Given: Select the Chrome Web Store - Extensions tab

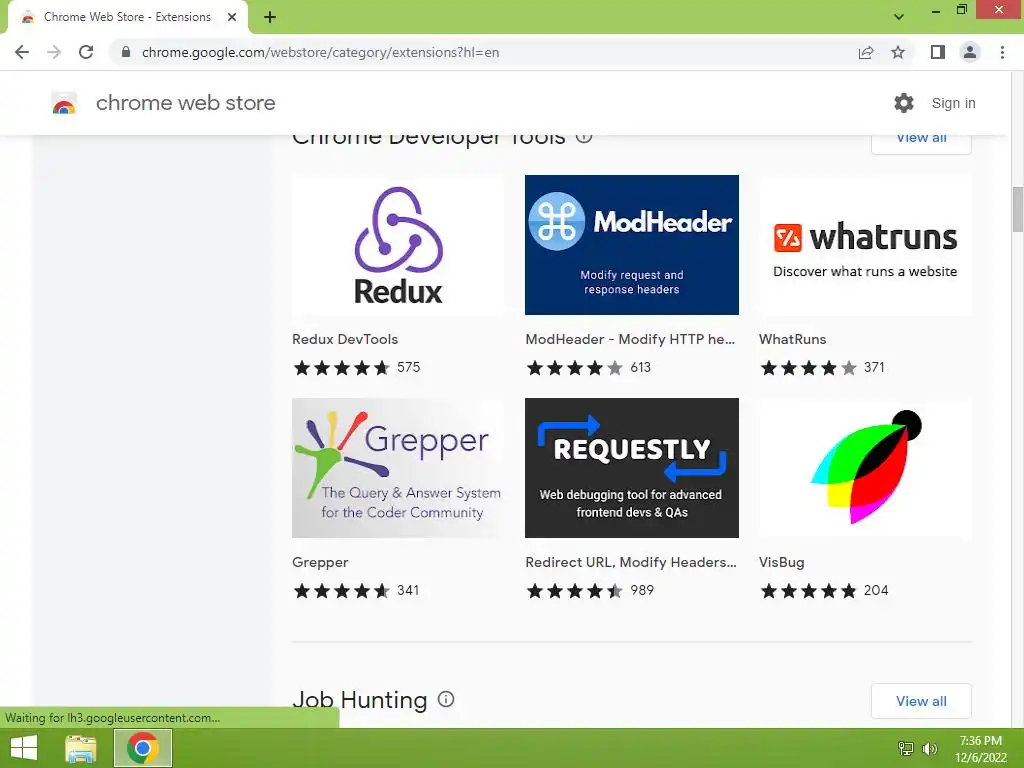Looking at the screenshot, I should pyautogui.click(x=128, y=17).
